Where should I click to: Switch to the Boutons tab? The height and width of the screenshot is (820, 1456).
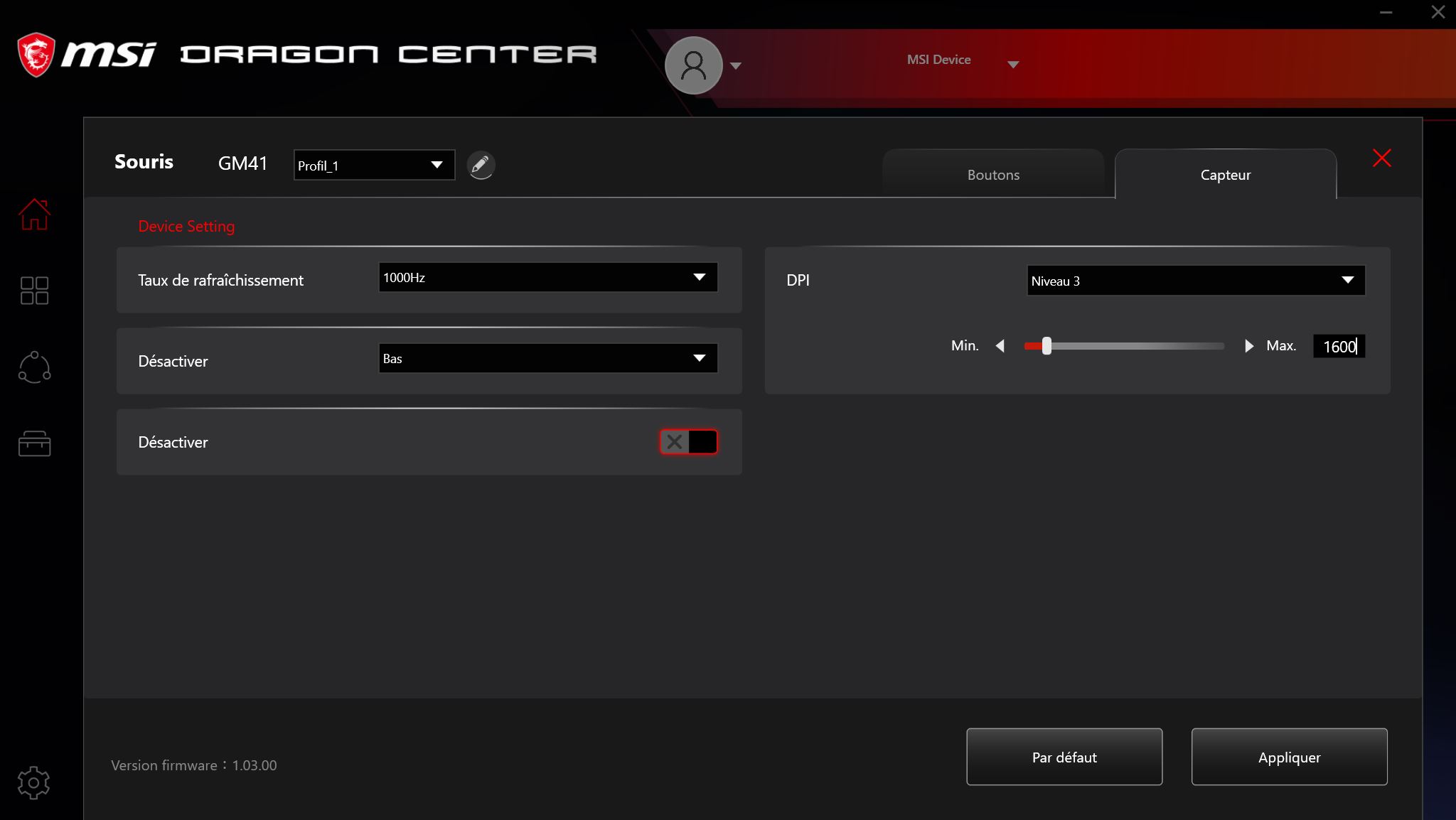pos(992,174)
